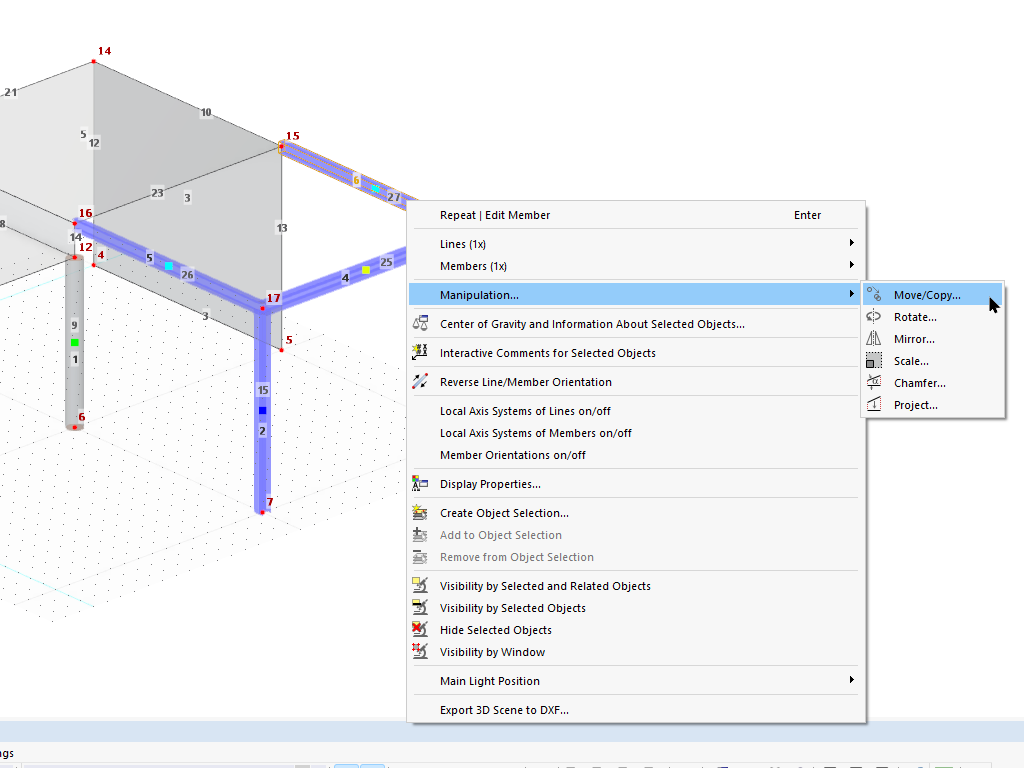Select Mirror... in the submenu
Screen dimensions: 1024x768
click(x=933, y=339)
